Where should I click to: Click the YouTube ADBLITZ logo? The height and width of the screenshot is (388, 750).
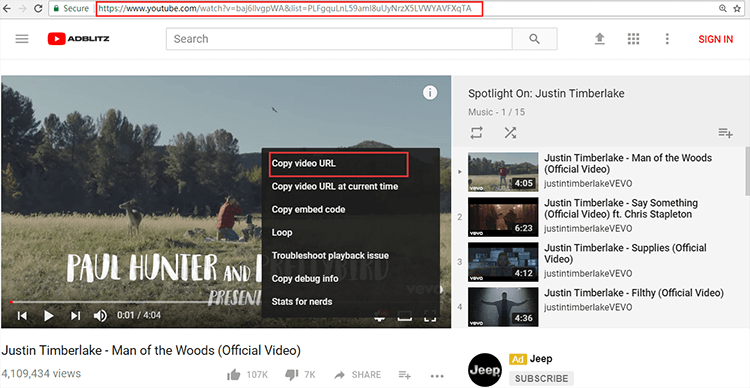[78, 39]
